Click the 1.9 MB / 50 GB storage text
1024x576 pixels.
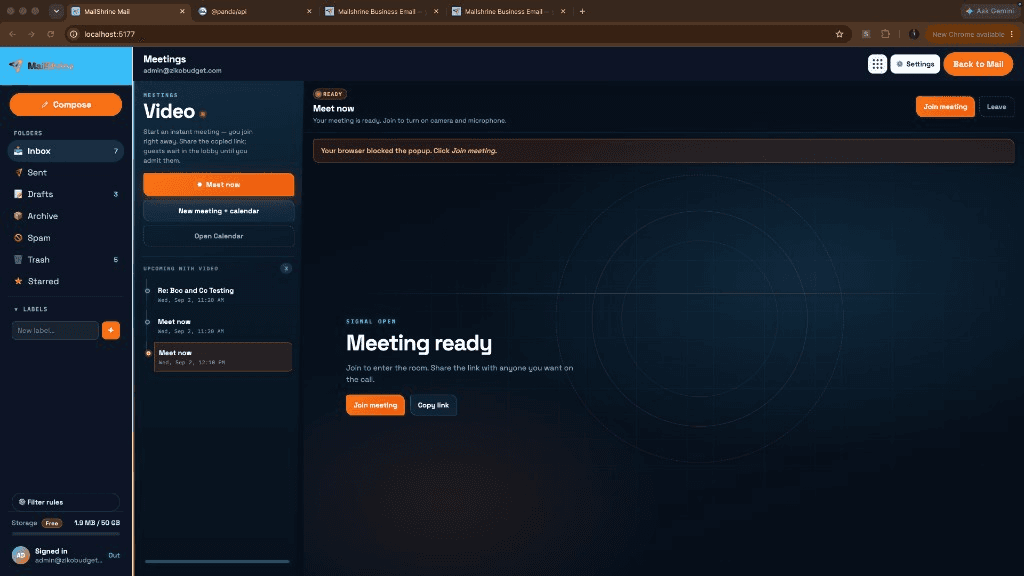pyautogui.click(x=97, y=523)
